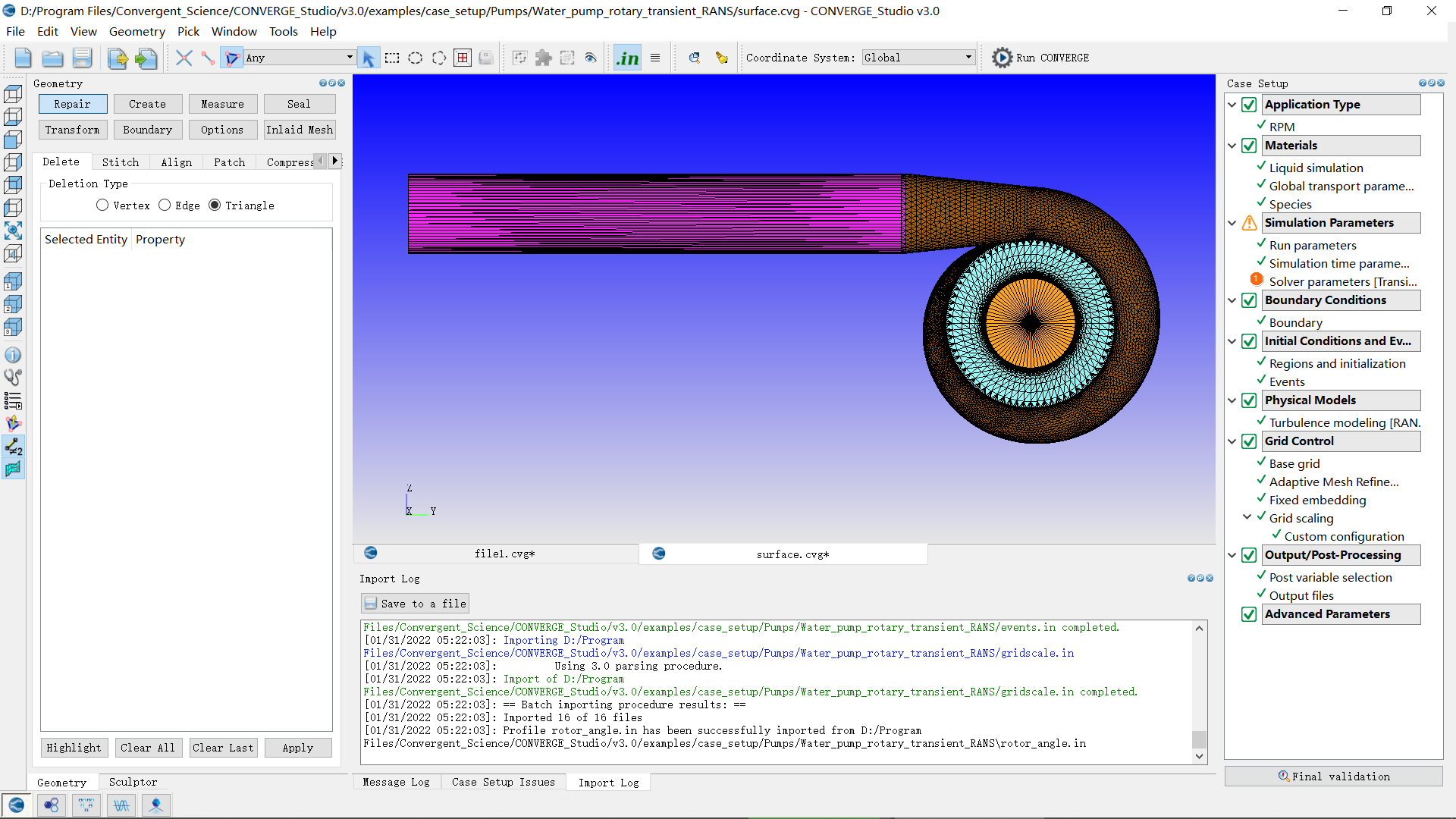Viewport: 1456px width, 819px height.
Task: Click the broom clean-up icon
Action: [722, 58]
